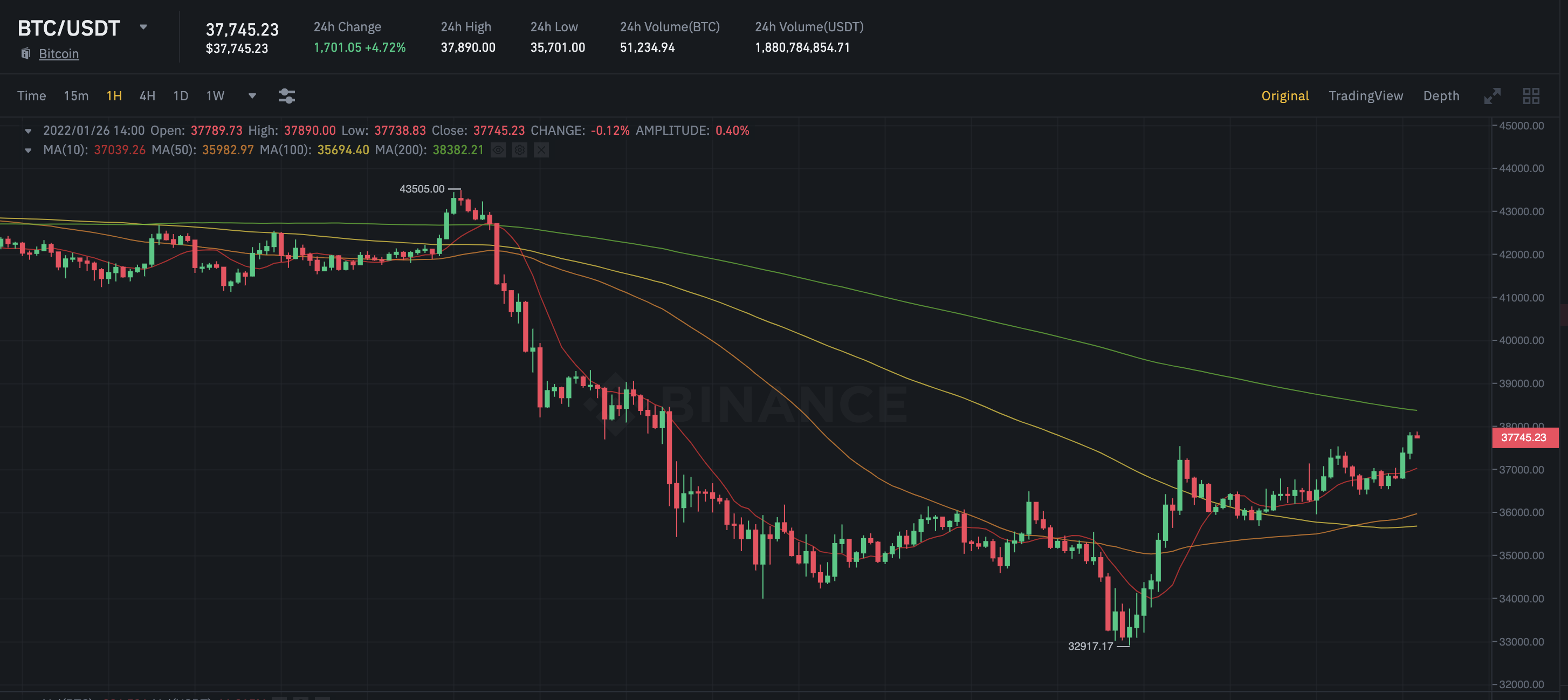This screenshot has width=1568, height=700.
Task: Switch to the TradingView chart tab
Action: [x=1365, y=95]
